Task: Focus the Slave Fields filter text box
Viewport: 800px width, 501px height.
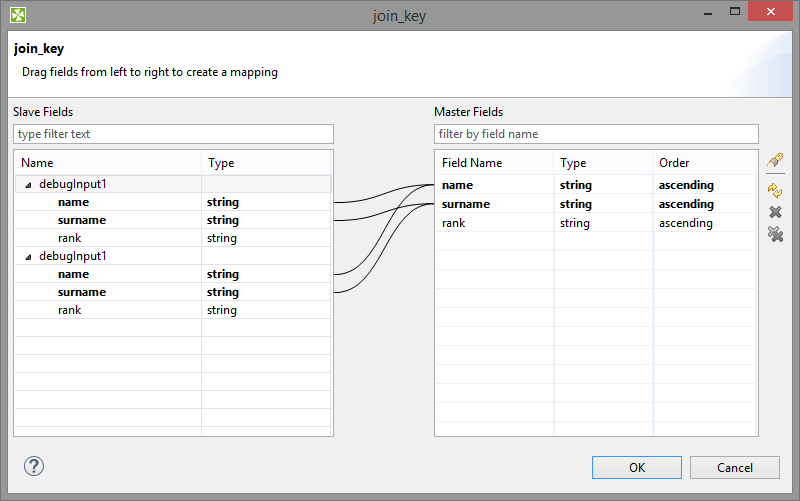Action: point(173,134)
